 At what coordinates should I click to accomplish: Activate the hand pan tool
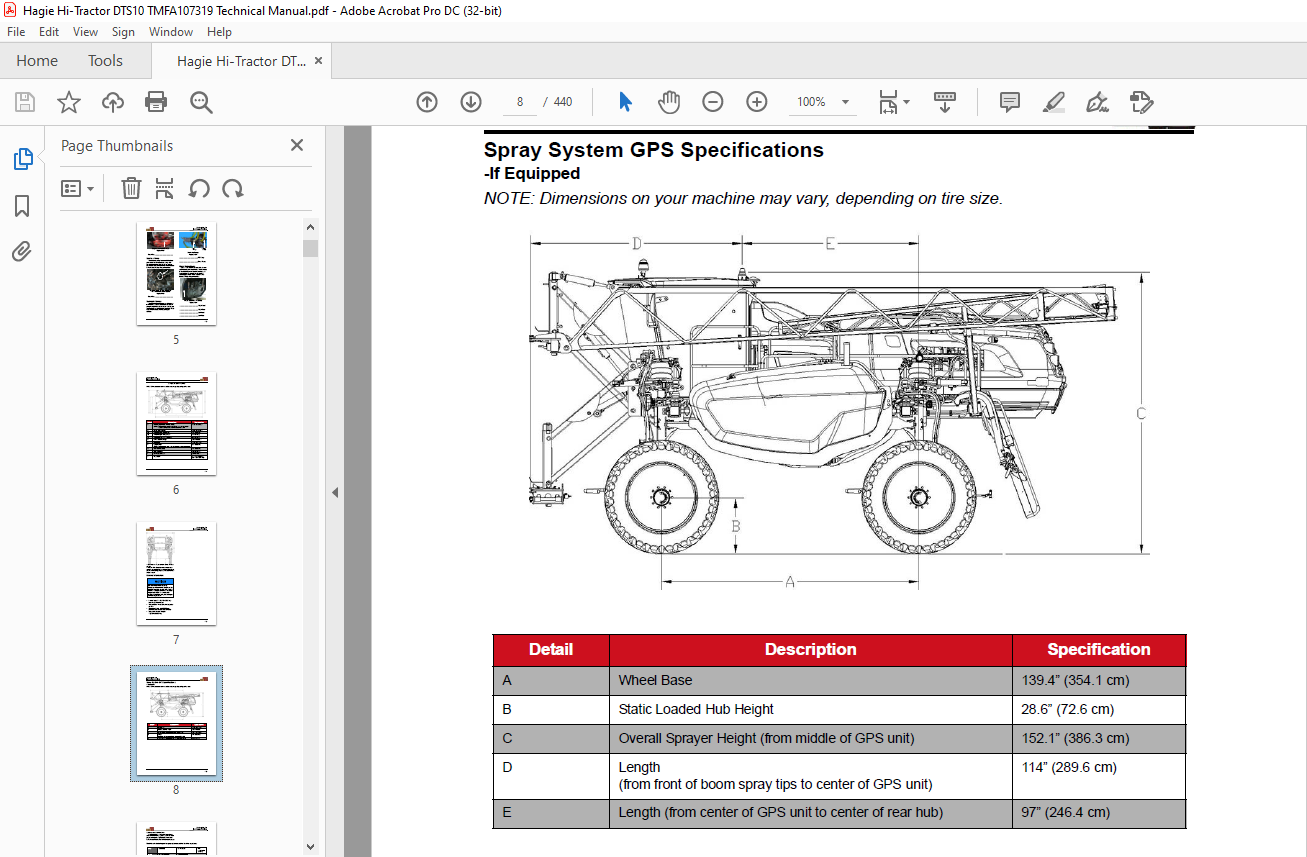pos(669,102)
